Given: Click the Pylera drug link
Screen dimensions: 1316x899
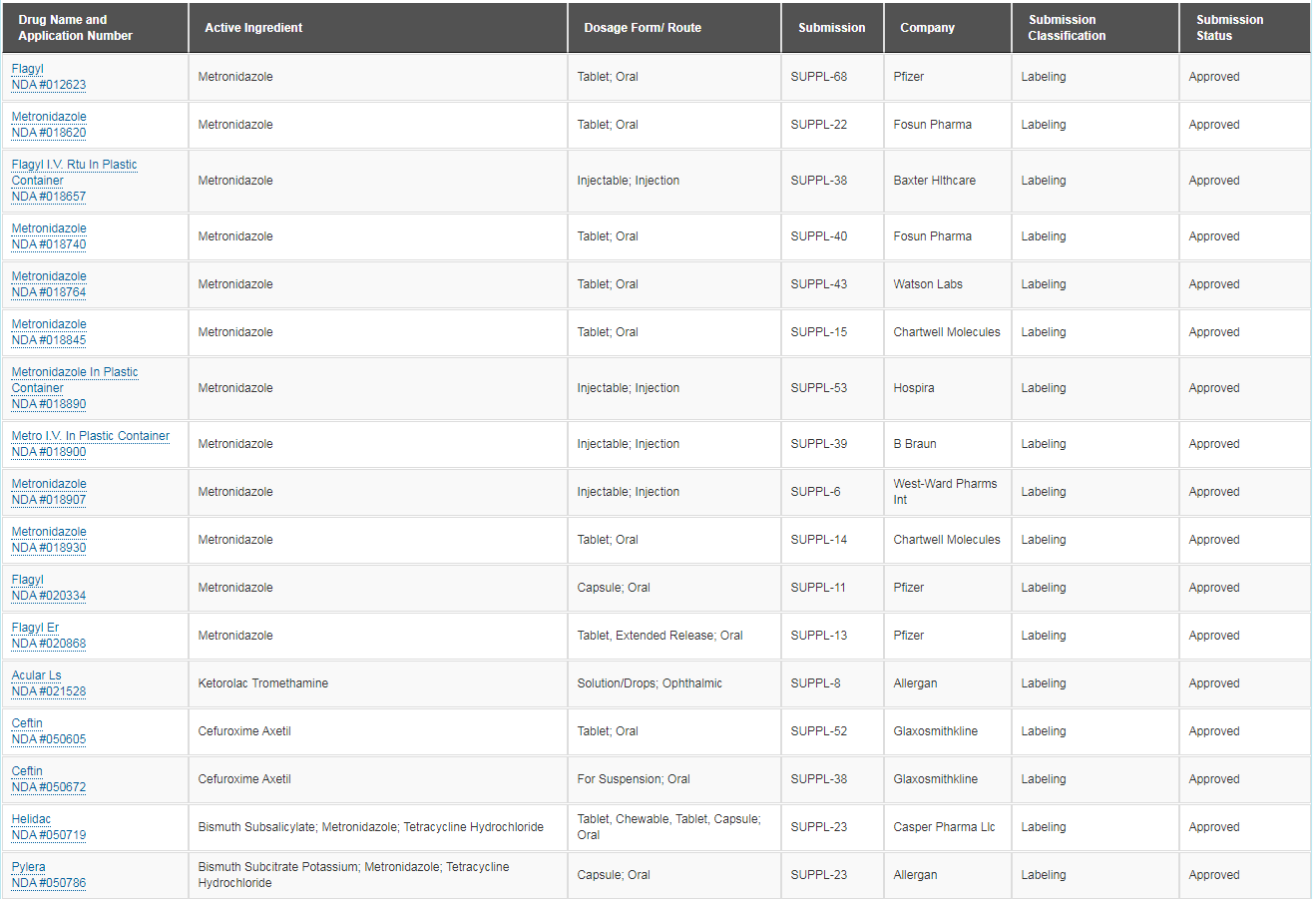Looking at the screenshot, I should (29, 867).
